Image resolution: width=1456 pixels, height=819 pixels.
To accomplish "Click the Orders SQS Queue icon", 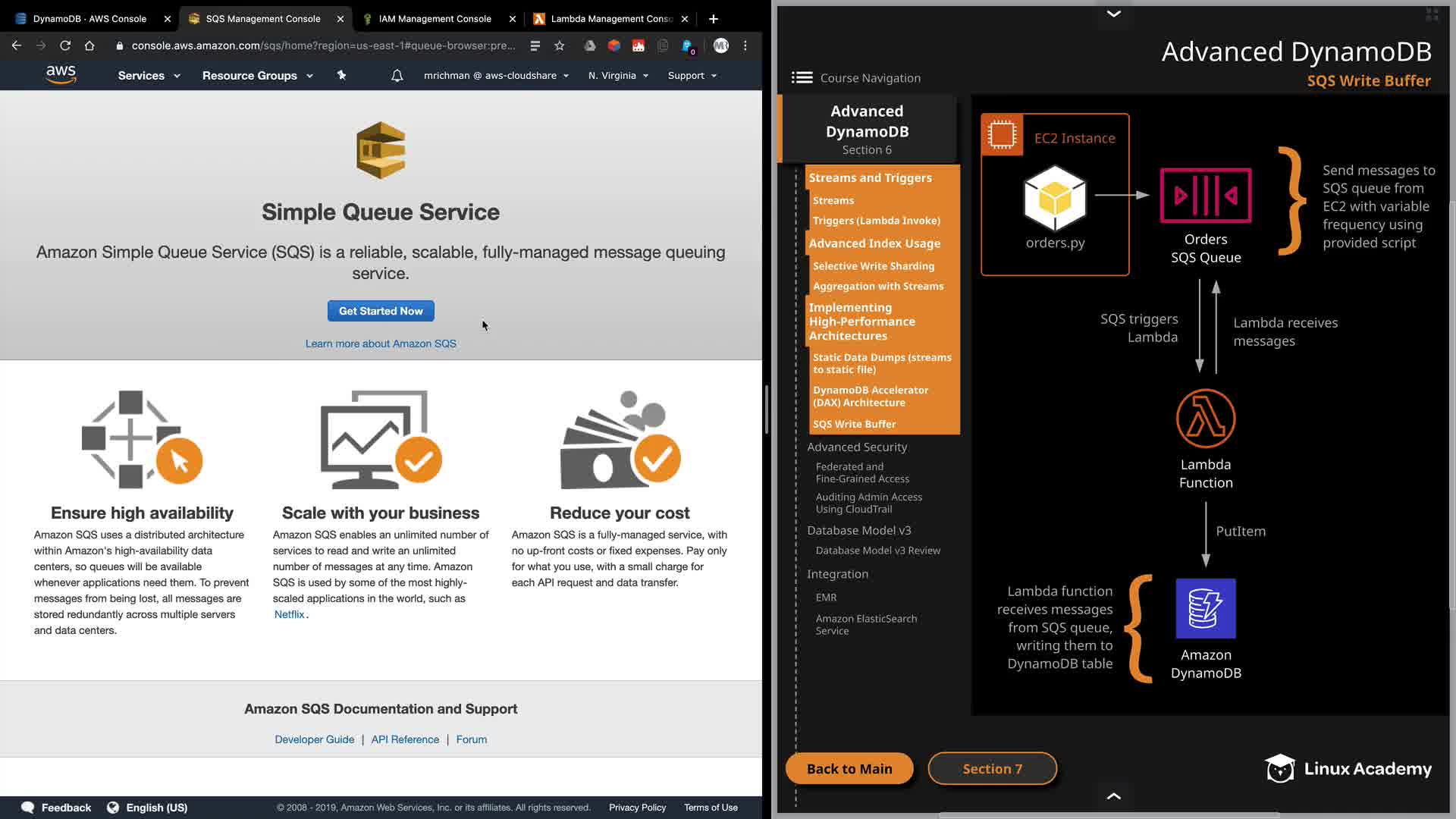I will point(1205,196).
